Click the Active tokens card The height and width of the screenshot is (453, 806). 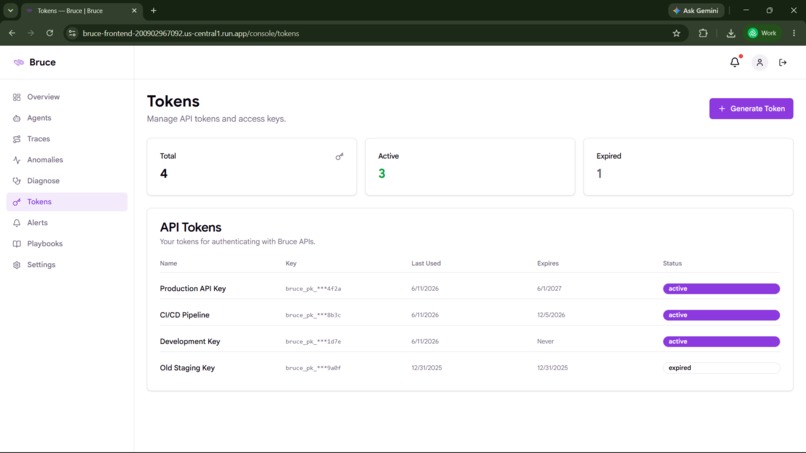[470, 167]
